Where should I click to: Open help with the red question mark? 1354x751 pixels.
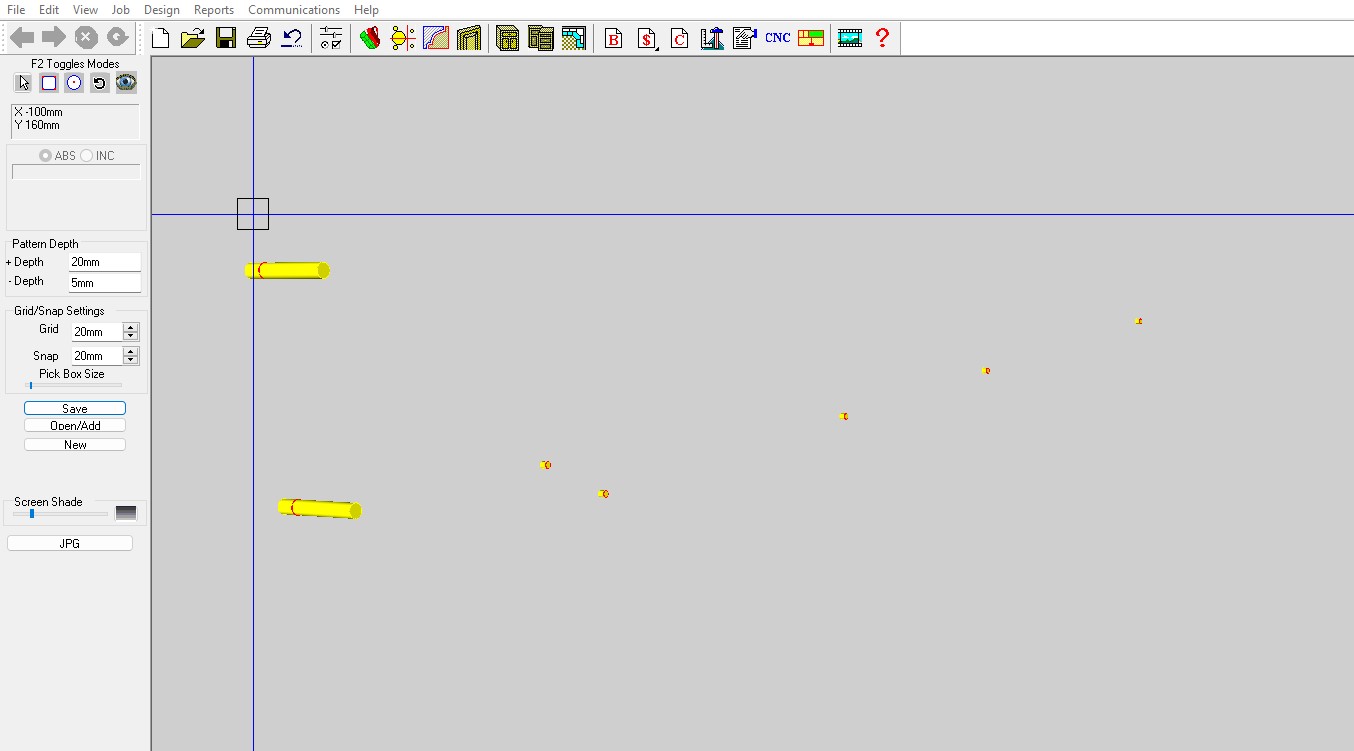(x=882, y=38)
